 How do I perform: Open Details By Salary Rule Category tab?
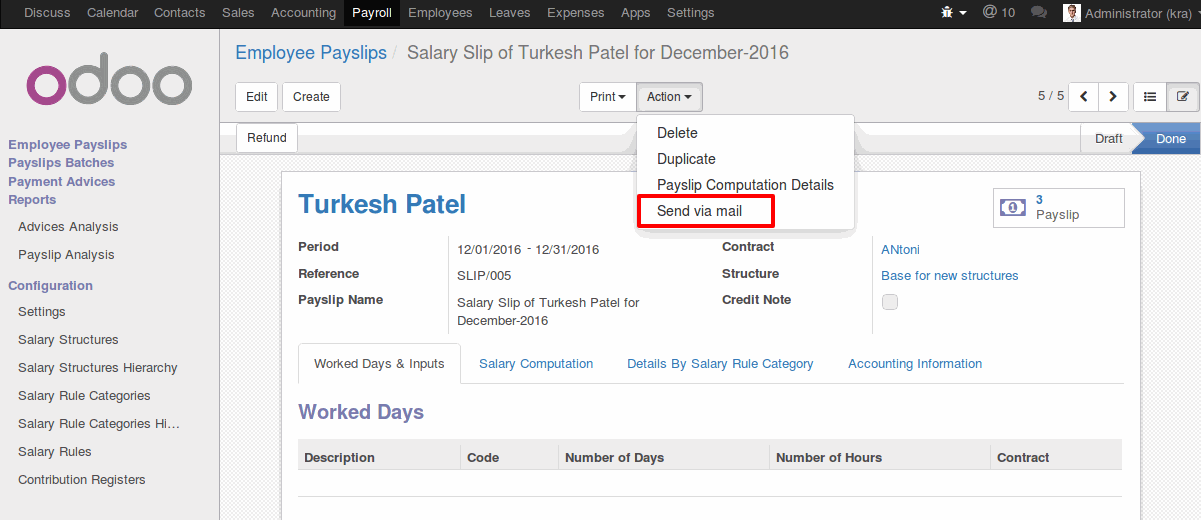point(720,364)
